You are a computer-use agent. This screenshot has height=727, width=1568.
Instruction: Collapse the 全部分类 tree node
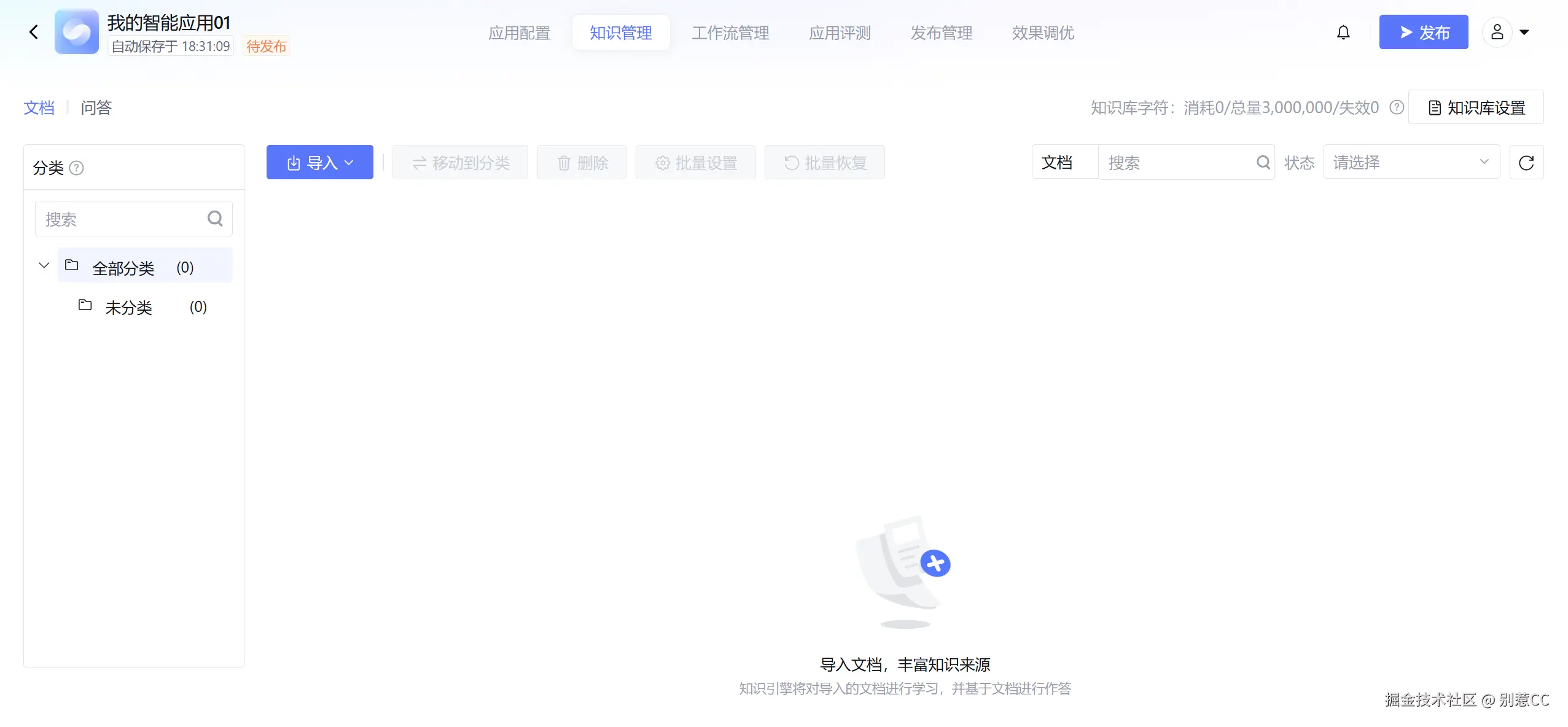(44, 265)
